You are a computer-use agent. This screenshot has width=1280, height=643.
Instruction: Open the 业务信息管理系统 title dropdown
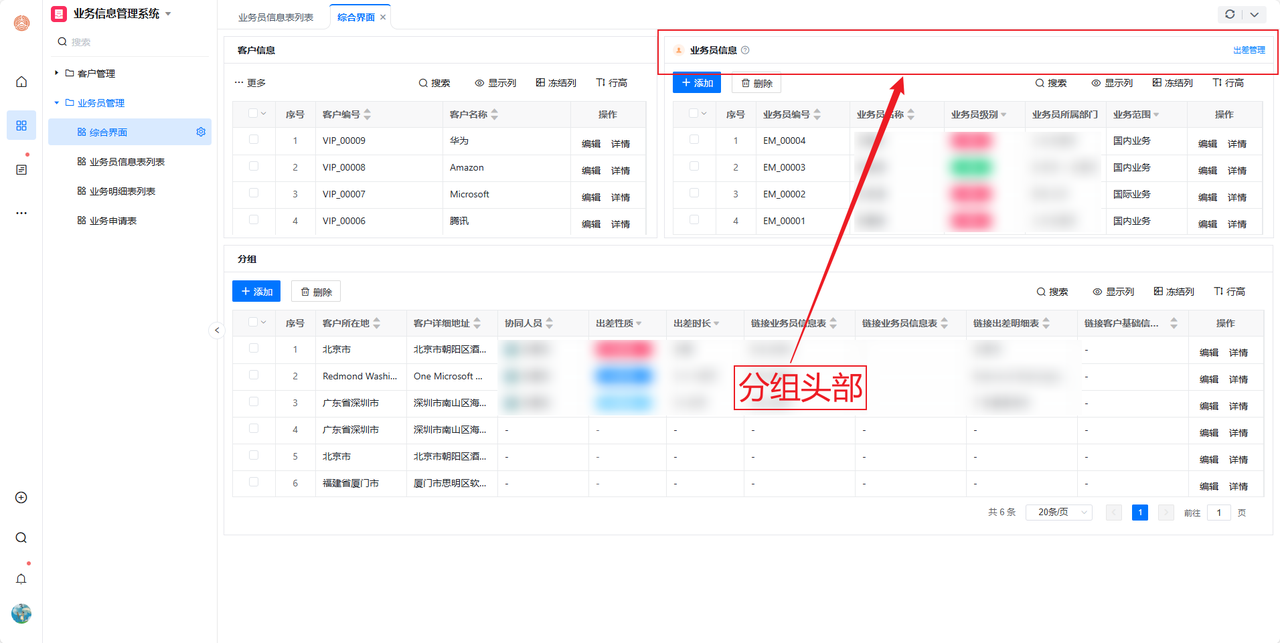click(x=168, y=14)
